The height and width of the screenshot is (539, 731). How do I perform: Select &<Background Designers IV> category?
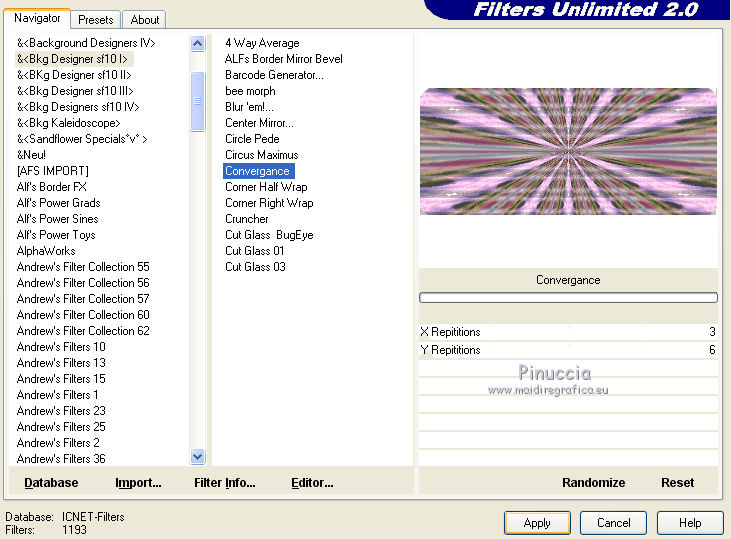[x=86, y=43]
